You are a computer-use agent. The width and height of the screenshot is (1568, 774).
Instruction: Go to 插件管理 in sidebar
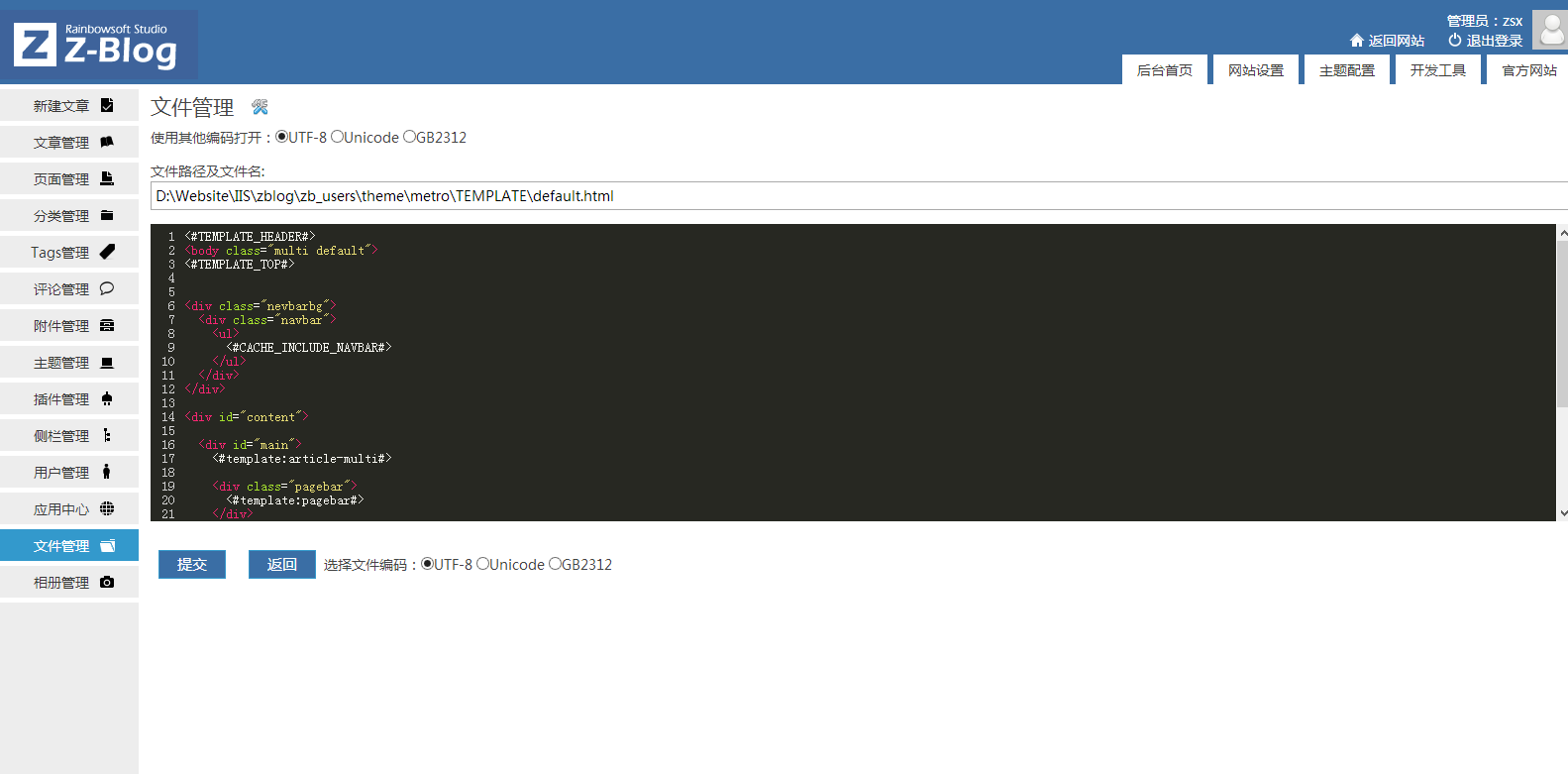coord(69,398)
